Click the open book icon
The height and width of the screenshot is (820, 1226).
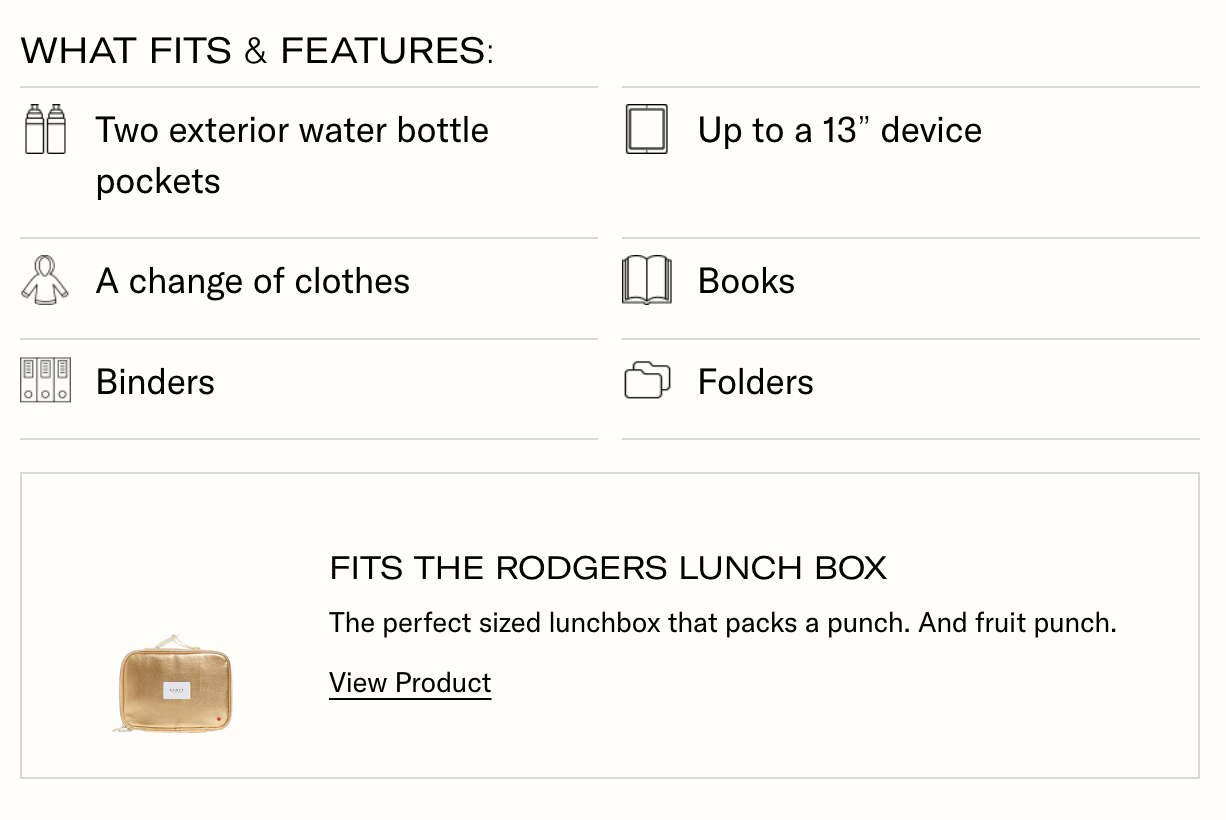pyautogui.click(x=646, y=280)
